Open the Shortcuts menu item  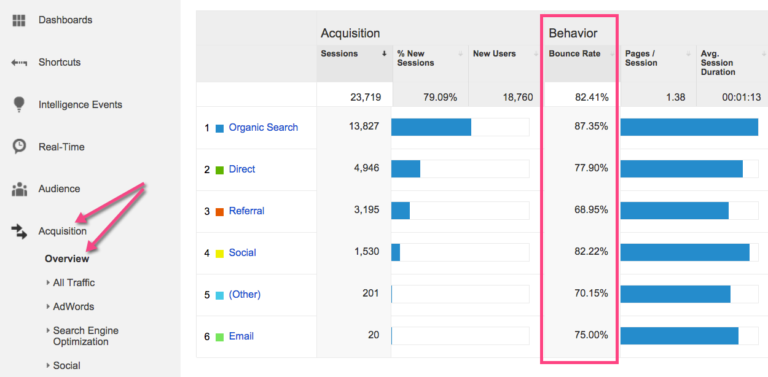pyautogui.click(x=59, y=62)
